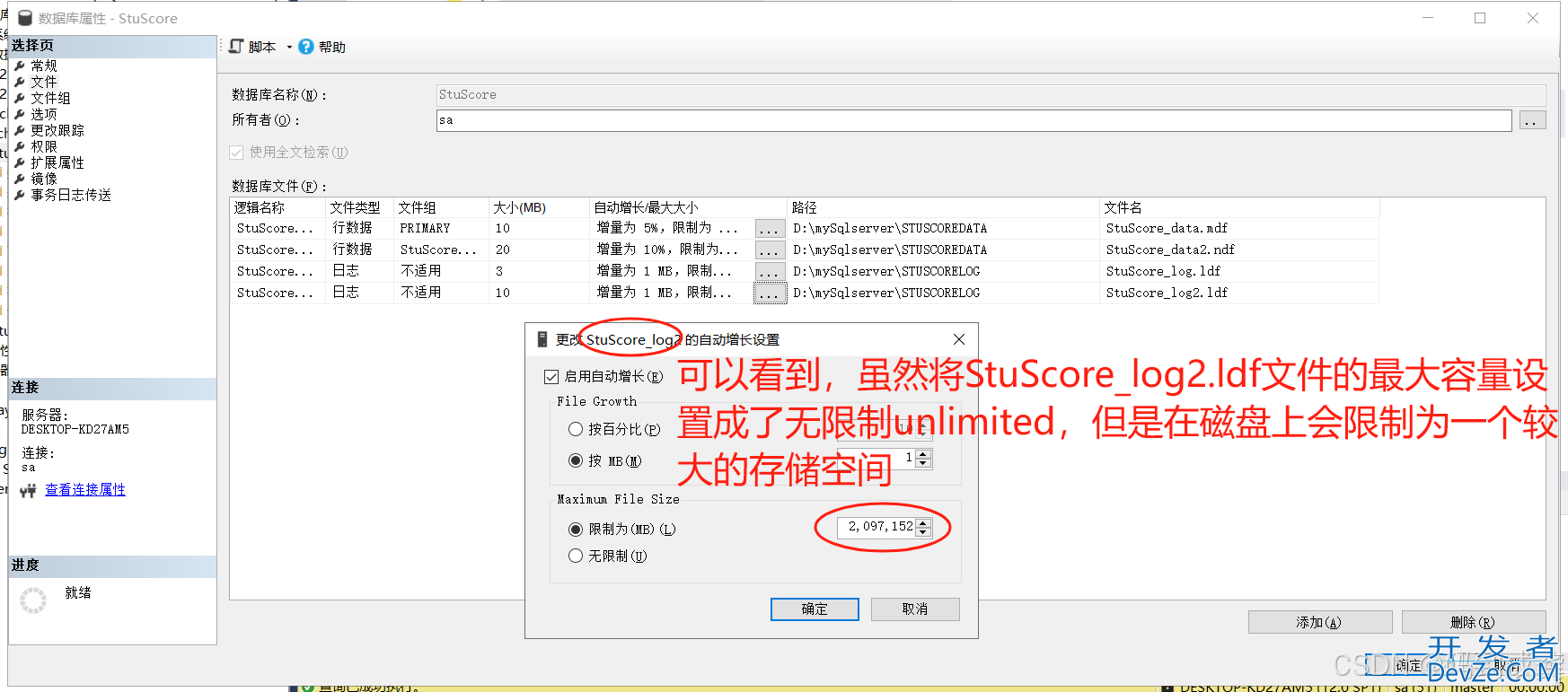Open autogrowth settings for StuScore_data2.ndf

coord(770,250)
